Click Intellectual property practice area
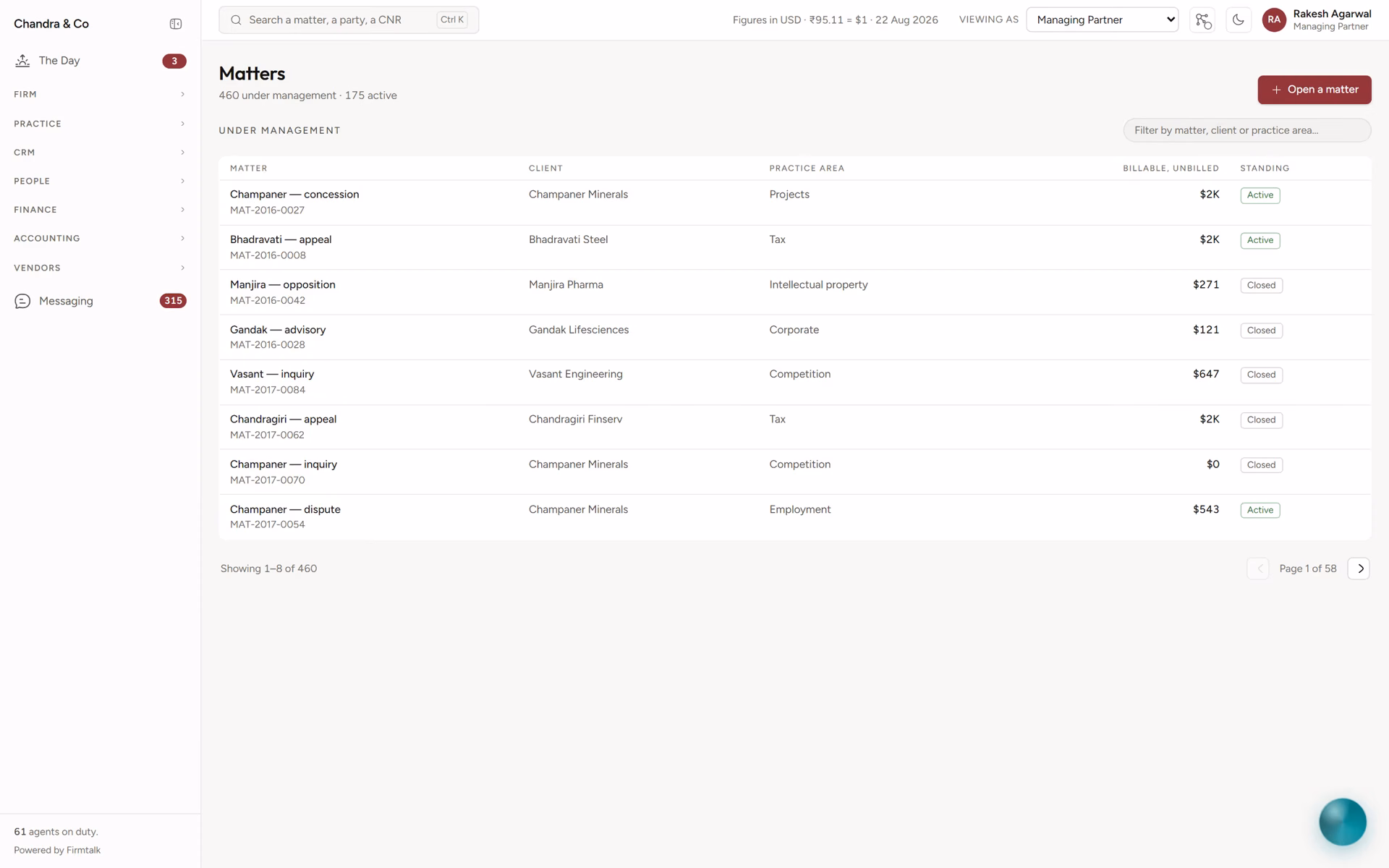Image resolution: width=1389 pixels, height=868 pixels. 818,285
